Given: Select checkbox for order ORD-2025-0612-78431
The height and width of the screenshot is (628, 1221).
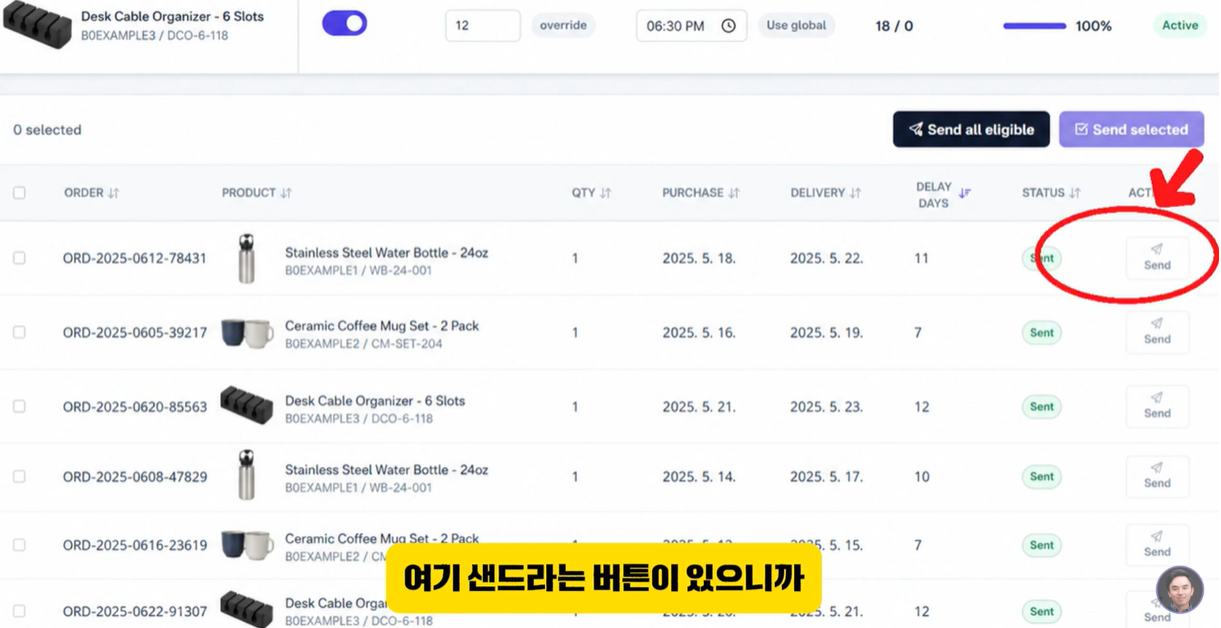Looking at the screenshot, I should click(x=19, y=258).
